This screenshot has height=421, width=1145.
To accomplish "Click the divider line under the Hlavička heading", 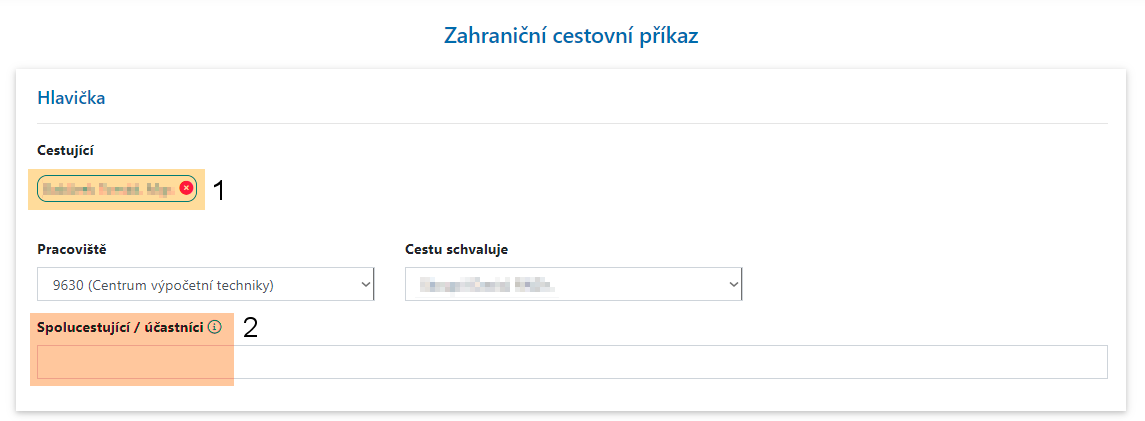I will (x=571, y=123).
